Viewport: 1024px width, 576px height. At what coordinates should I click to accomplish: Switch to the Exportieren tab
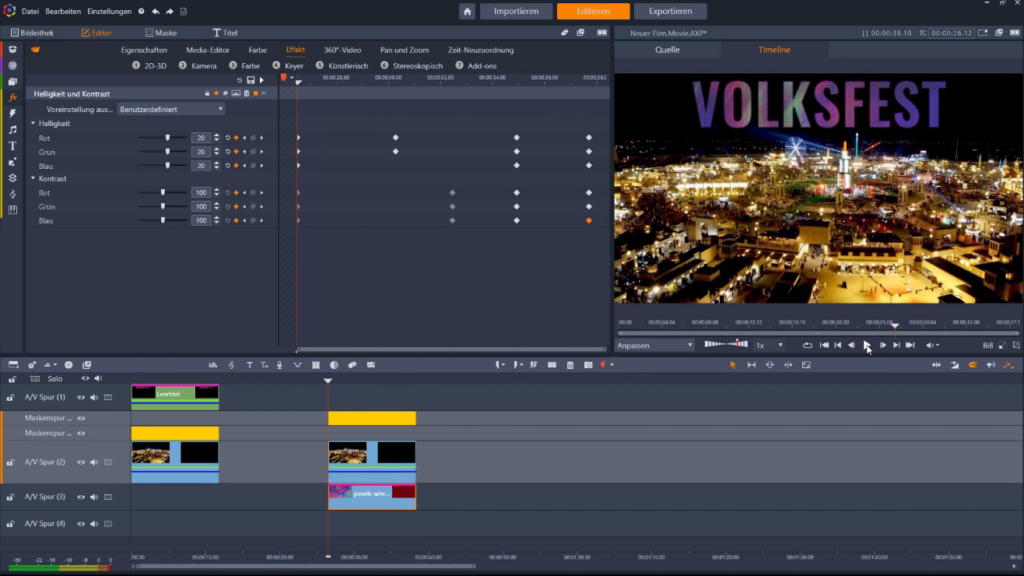670,11
